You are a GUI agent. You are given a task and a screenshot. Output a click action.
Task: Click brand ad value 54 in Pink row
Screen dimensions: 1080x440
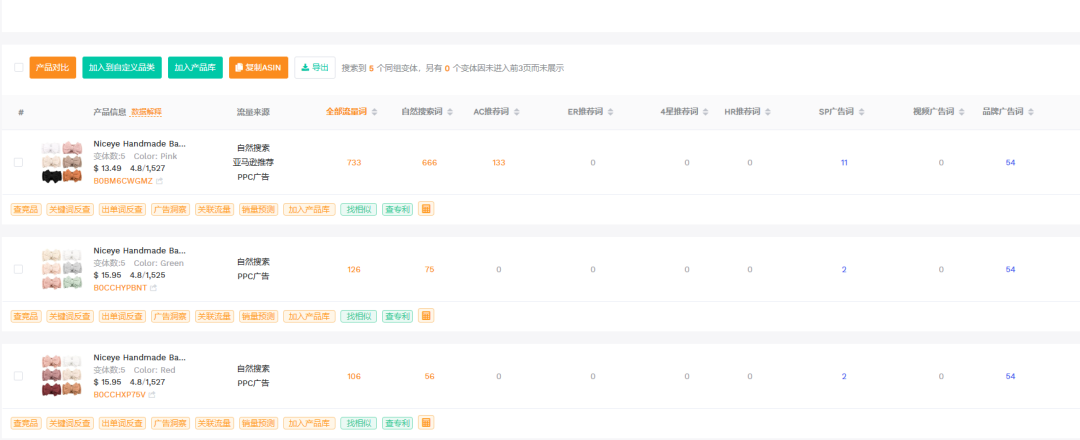pos(1010,163)
